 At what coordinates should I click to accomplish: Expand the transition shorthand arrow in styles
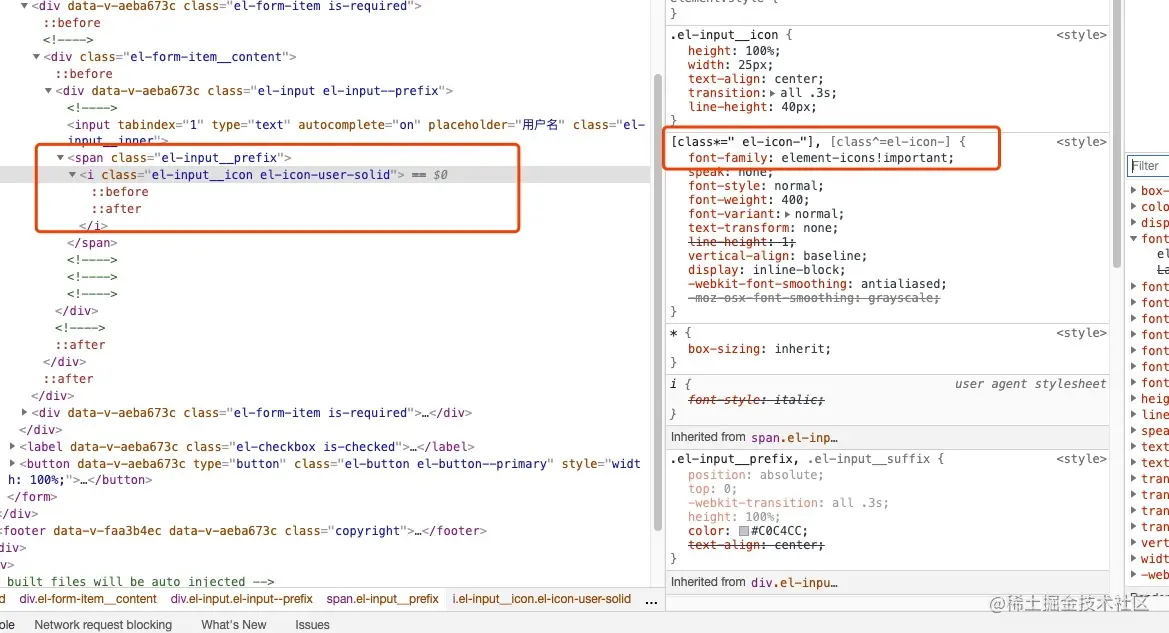point(772,93)
